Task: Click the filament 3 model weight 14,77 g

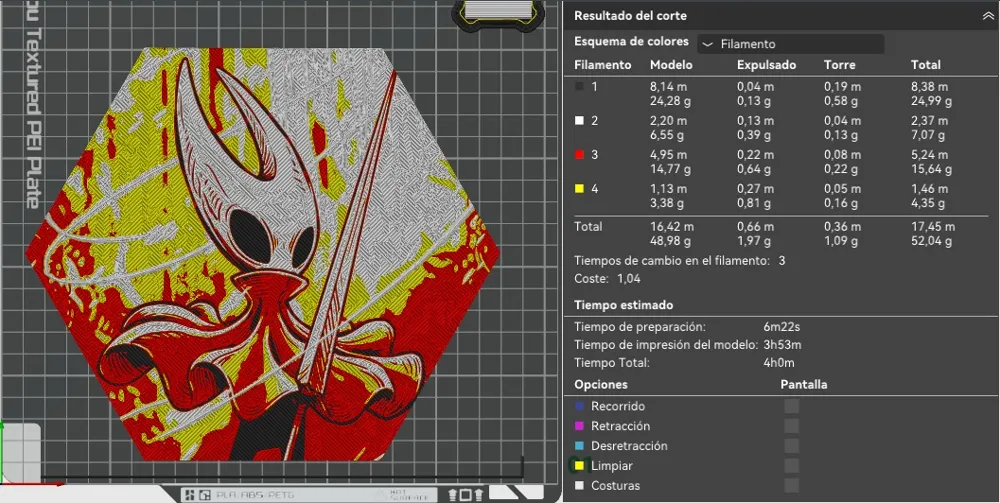Action: point(670,169)
